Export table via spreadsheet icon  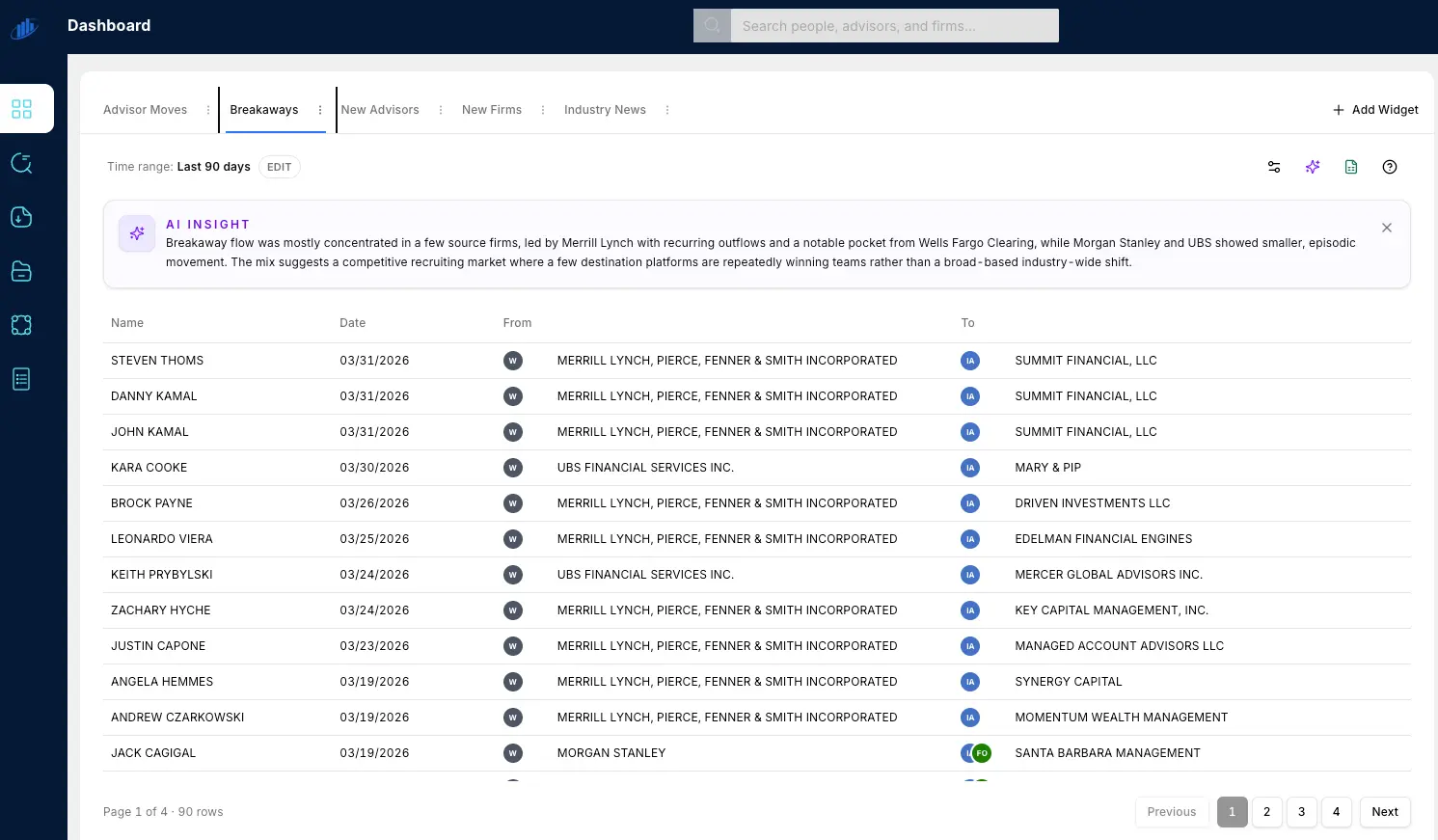click(x=1351, y=167)
